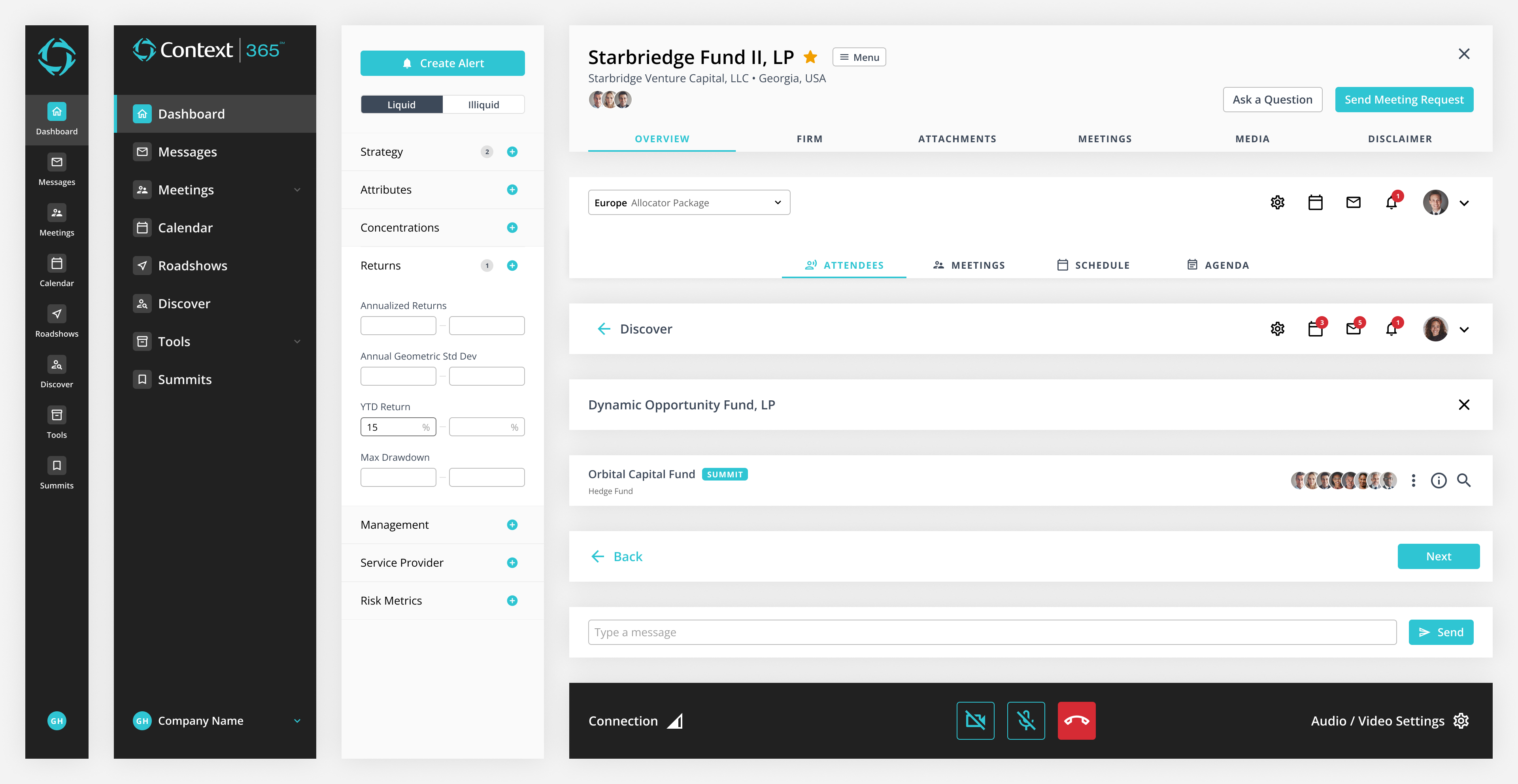Add a Strategy filter with the plus icon
Screen dimensions: 1518x784
(512, 152)
